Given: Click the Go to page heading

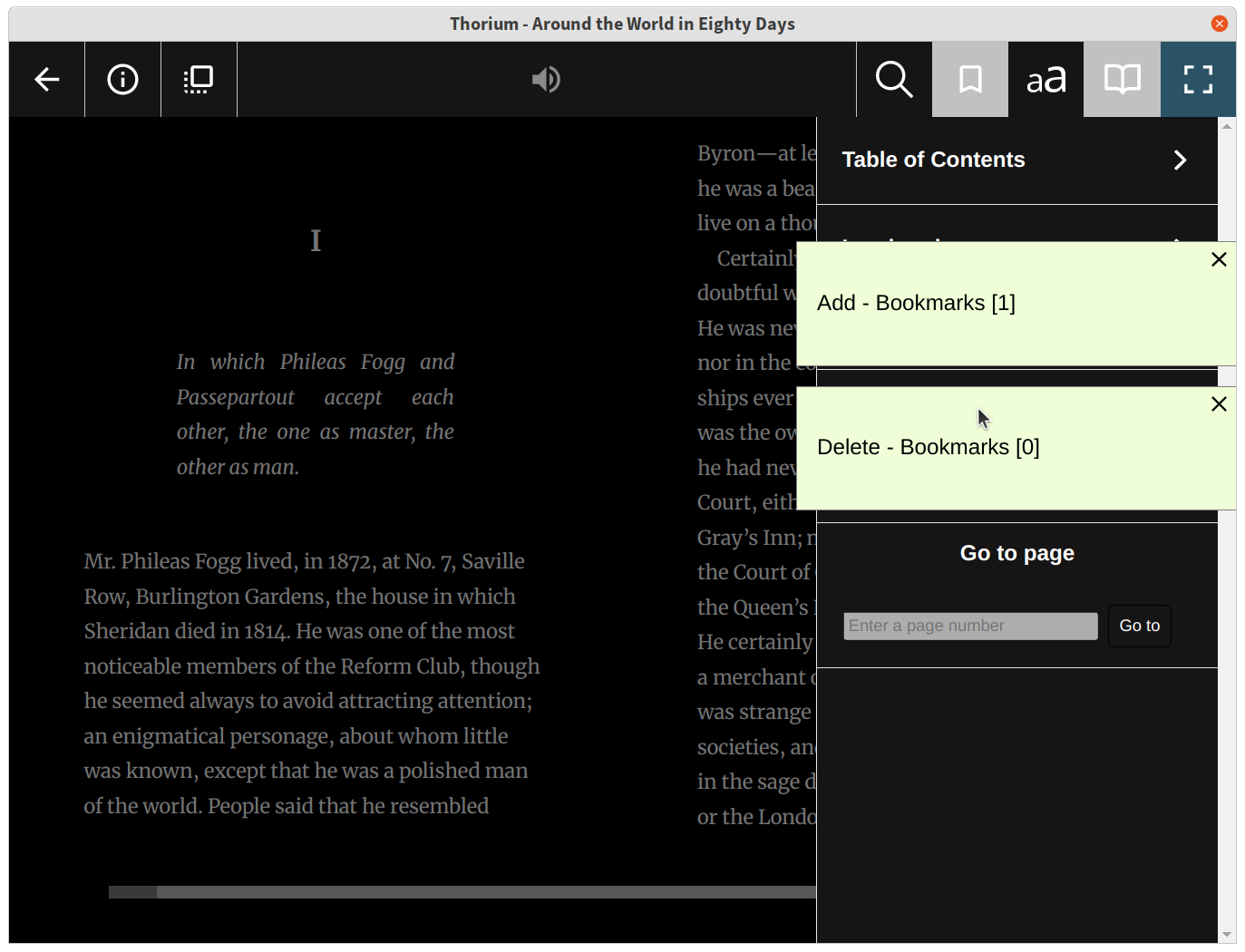Looking at the screenshot, I should click(x=1016, y=553).
